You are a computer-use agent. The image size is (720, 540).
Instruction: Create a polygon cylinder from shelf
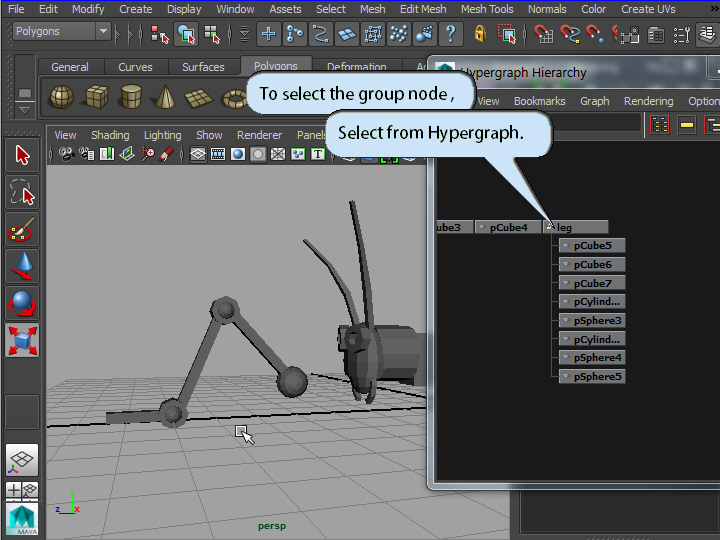[131, 97]
